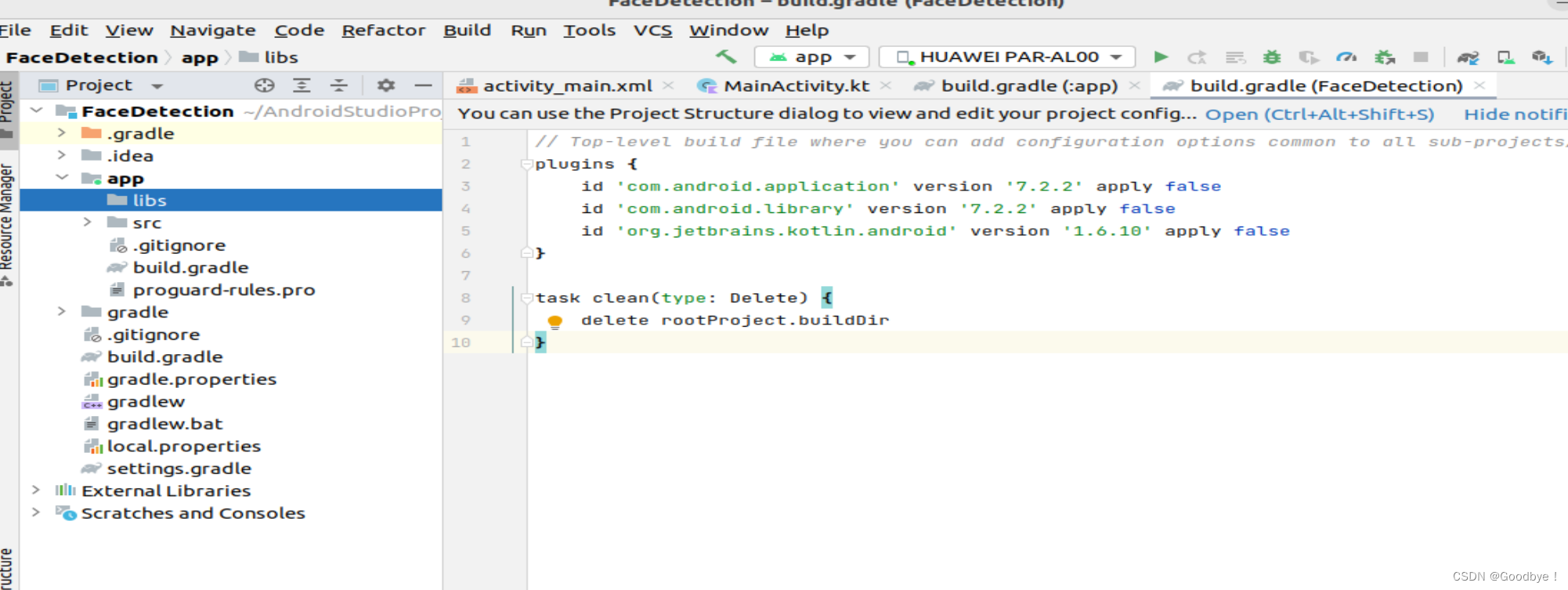Viewport: 1568px width, 590px height.
Task: Fold the plugins block on line 2
Action: (x=526, y=165)
